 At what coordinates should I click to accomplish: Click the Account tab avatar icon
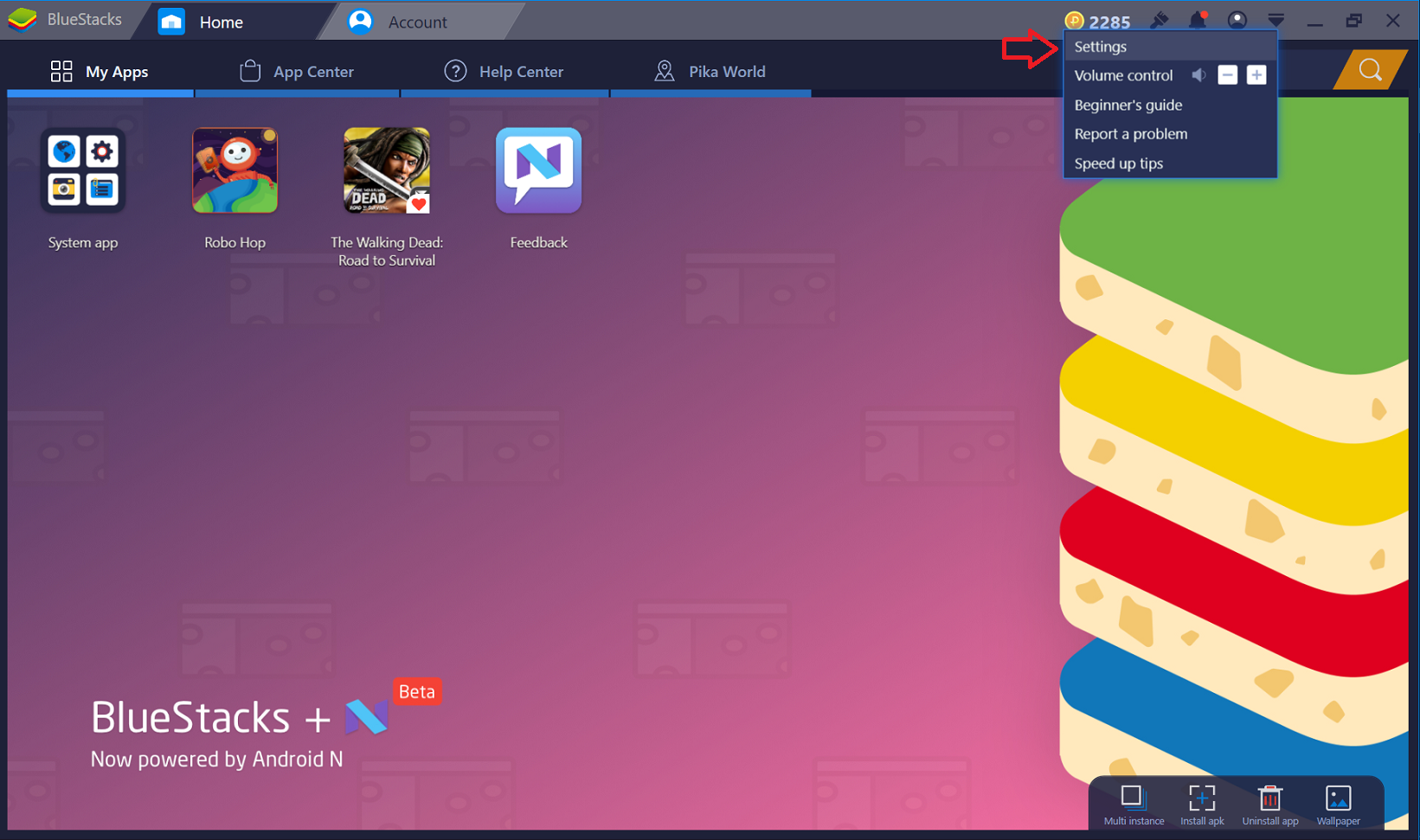pyautogui.click(x=360, y=22)
